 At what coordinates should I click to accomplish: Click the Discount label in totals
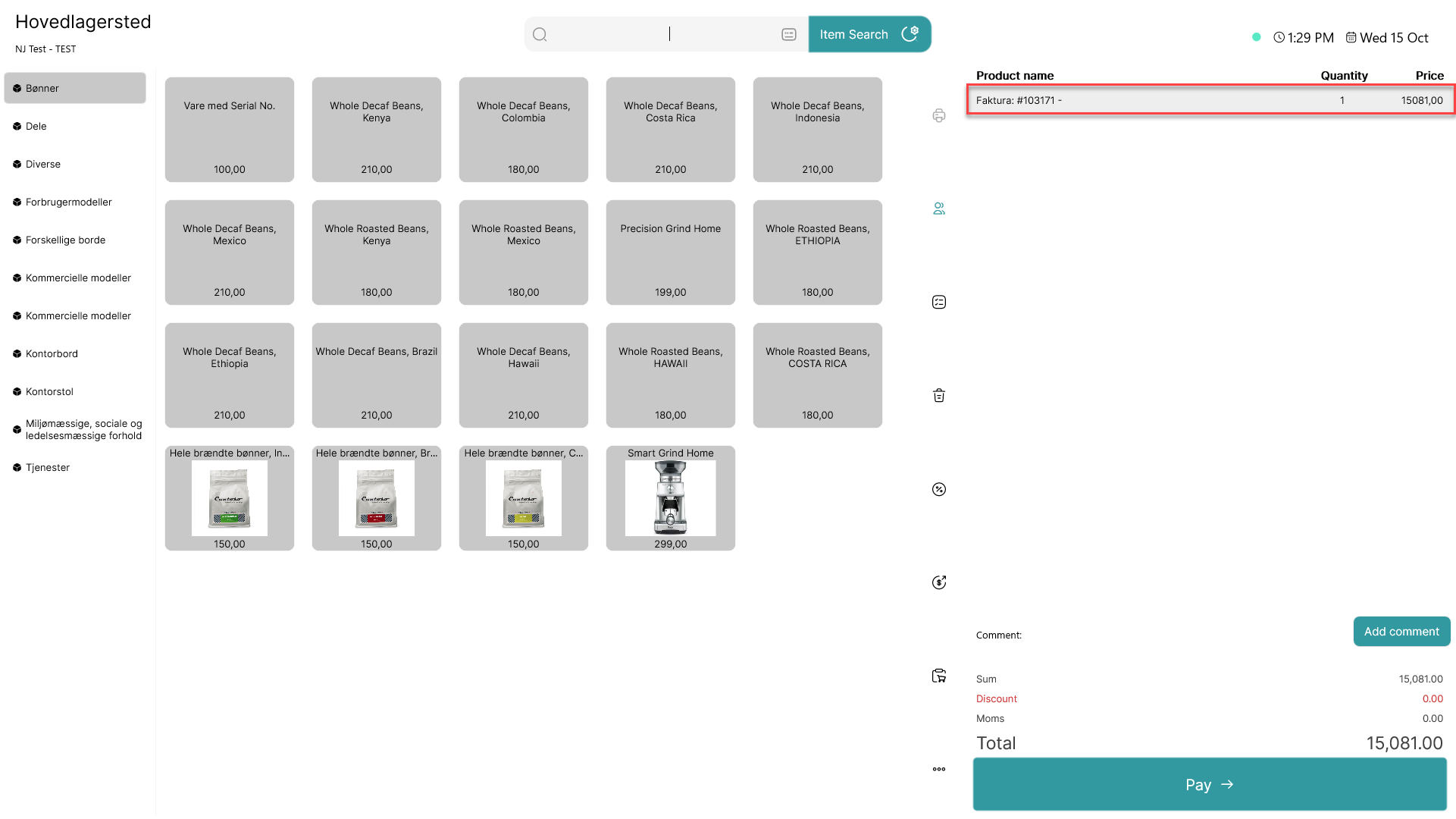(996, 698)
